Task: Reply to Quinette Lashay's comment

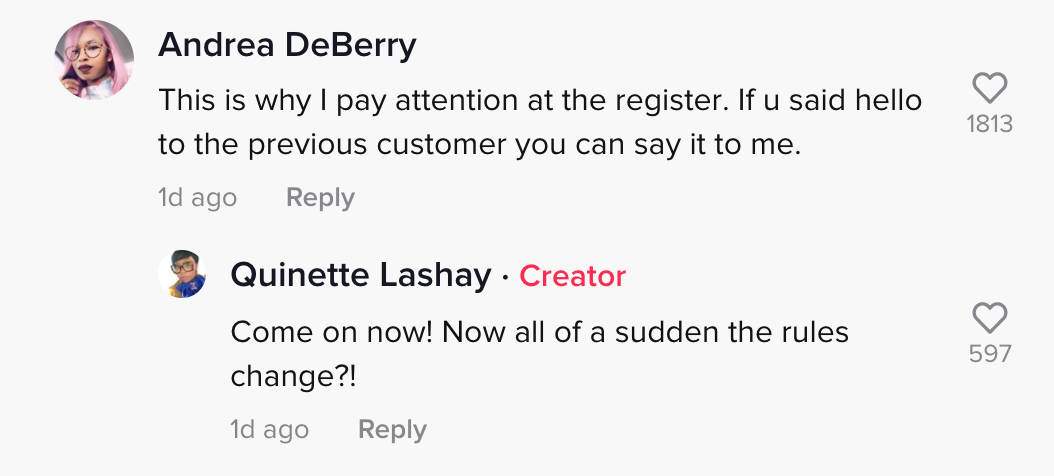Action: [392, 429]
